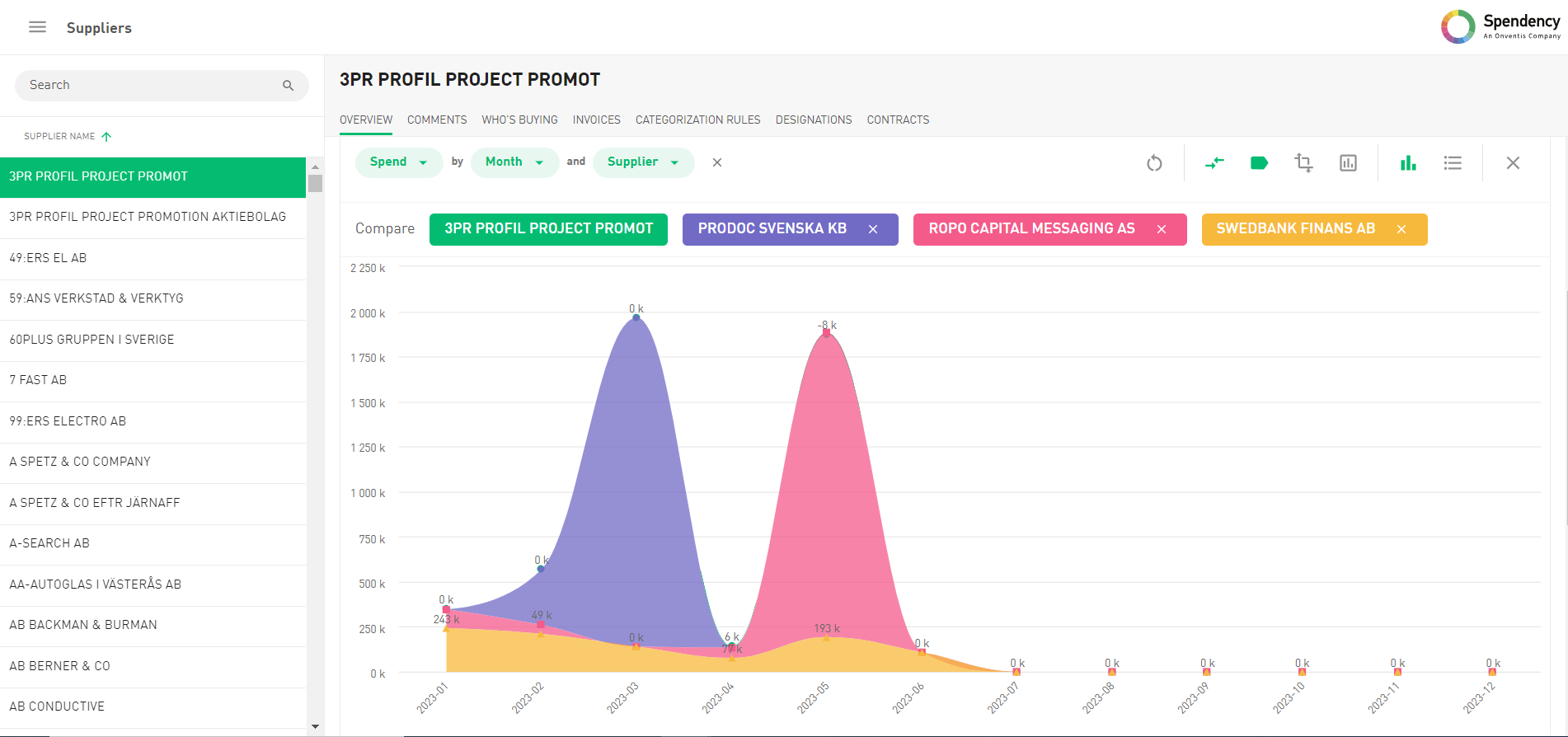The width and height of the screenshot is (1568, 737).
Task: Click the boxed bar chart icon
Action: point(1348,163)
